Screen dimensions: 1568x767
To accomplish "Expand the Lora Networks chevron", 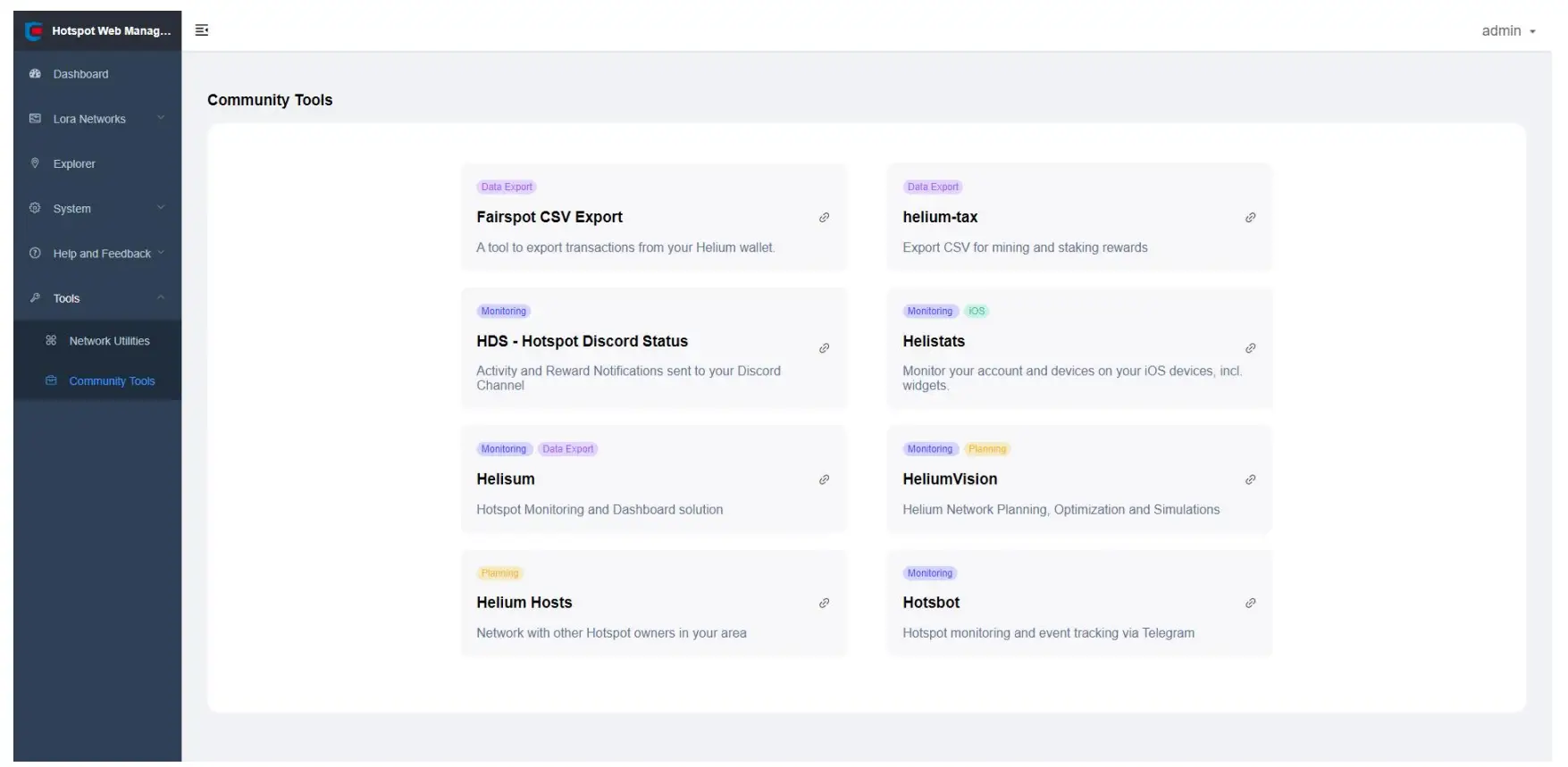I will 161,118.
